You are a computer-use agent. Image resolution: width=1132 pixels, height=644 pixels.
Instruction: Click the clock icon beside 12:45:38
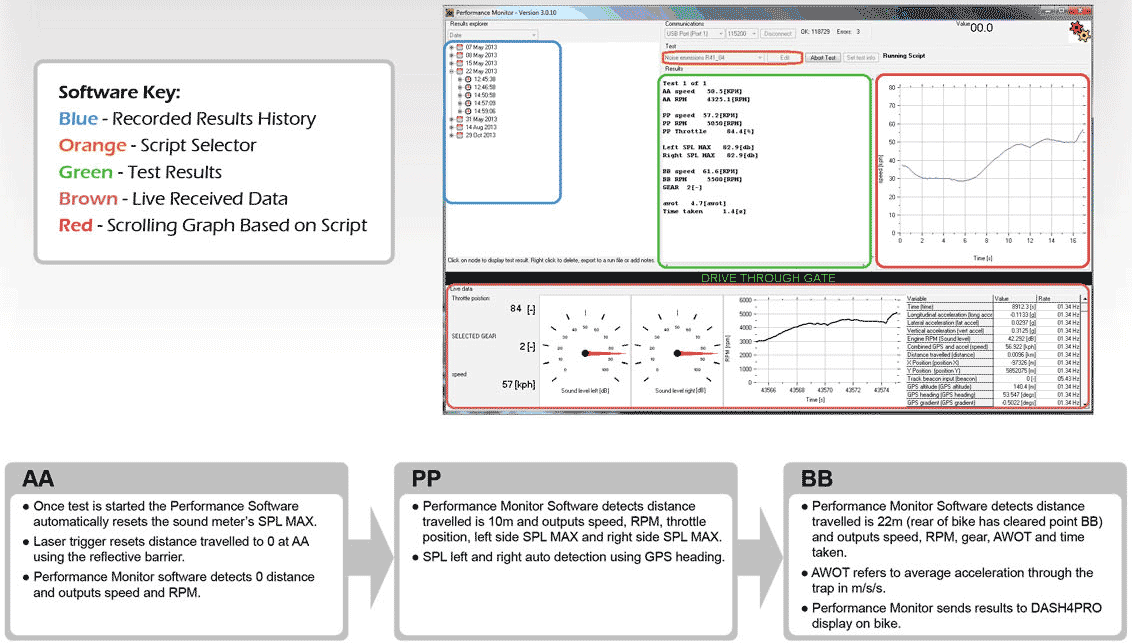point(467,79)
